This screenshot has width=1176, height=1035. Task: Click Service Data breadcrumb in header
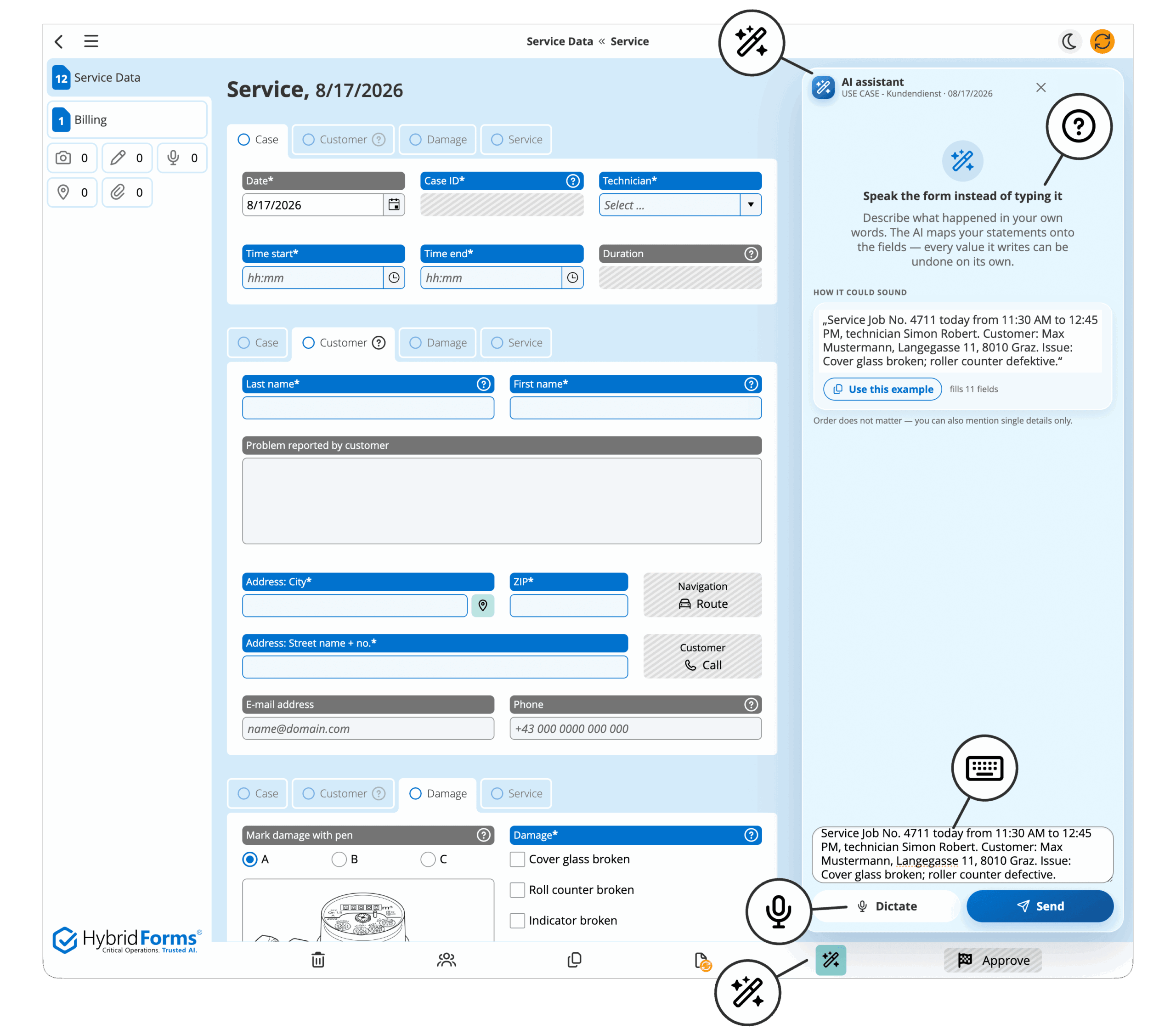[x=560, y=41]
